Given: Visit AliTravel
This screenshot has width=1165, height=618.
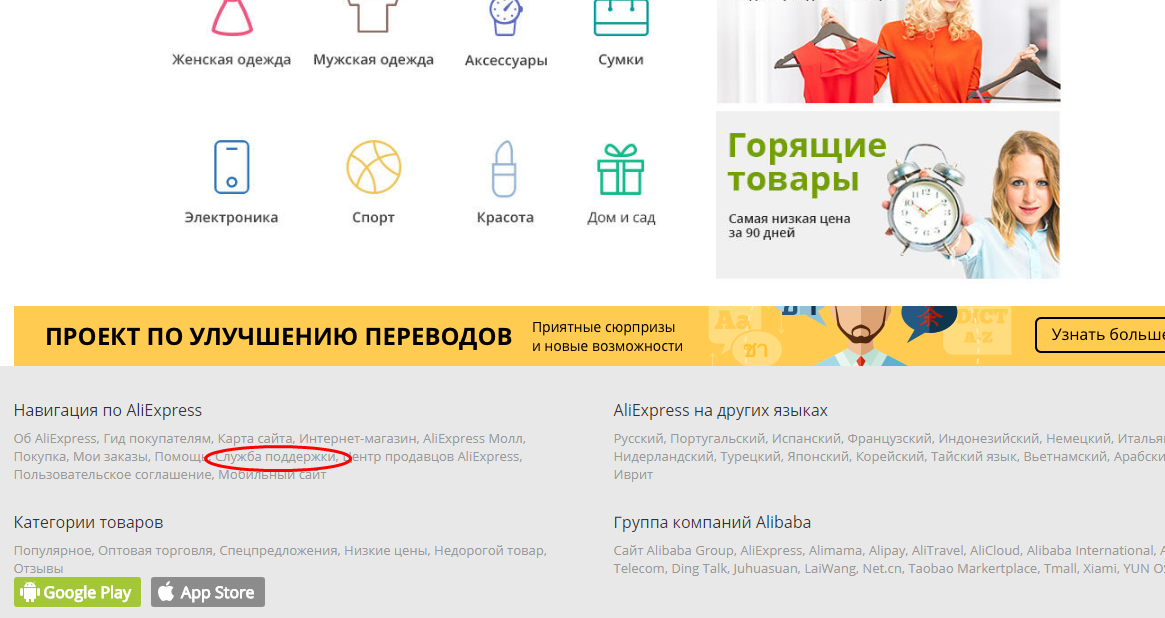Looking at the screenshot, I should coord(937,550).
